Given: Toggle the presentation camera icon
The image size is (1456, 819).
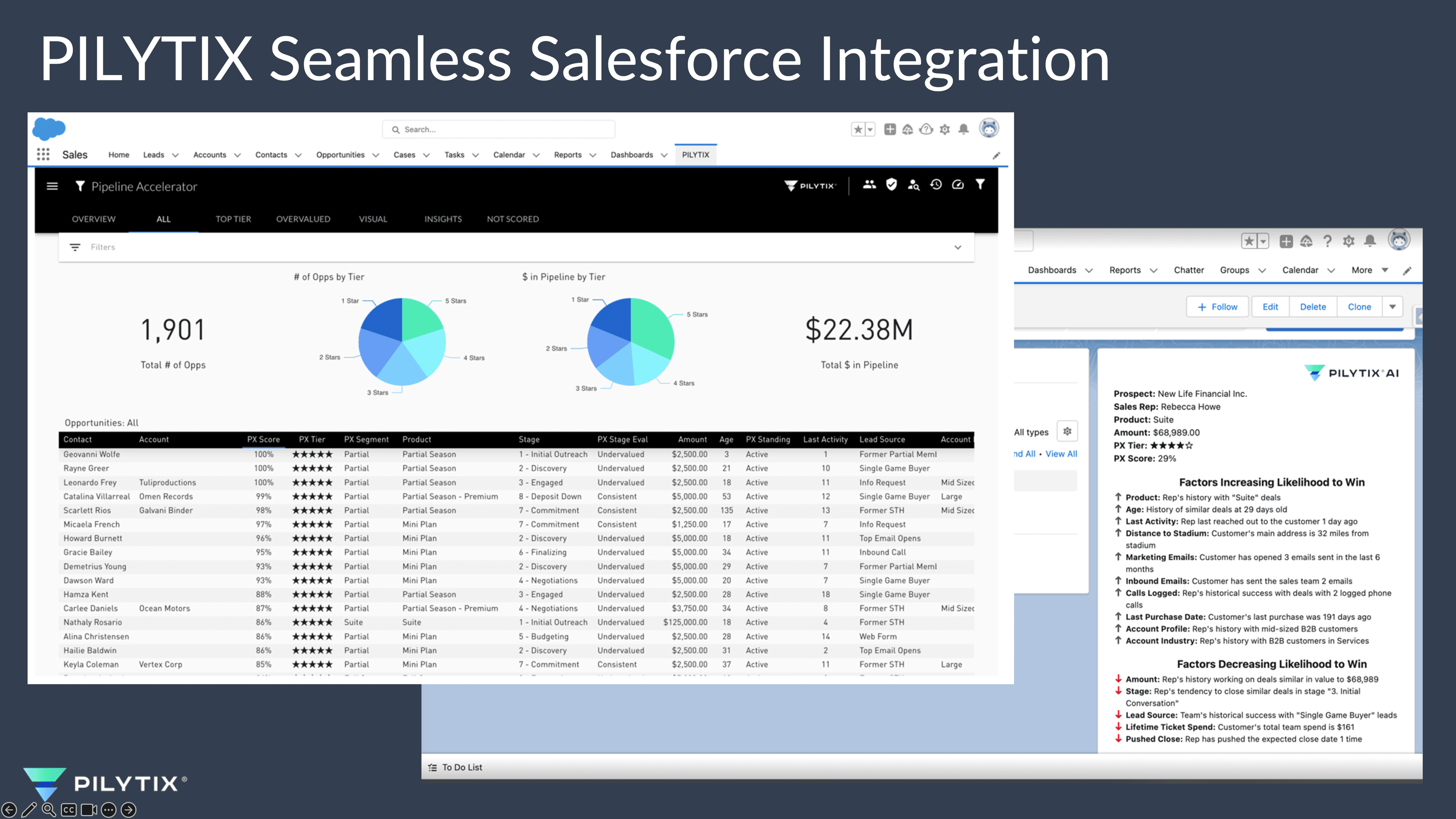Looking at the screenshot, I should coord(89,810).
